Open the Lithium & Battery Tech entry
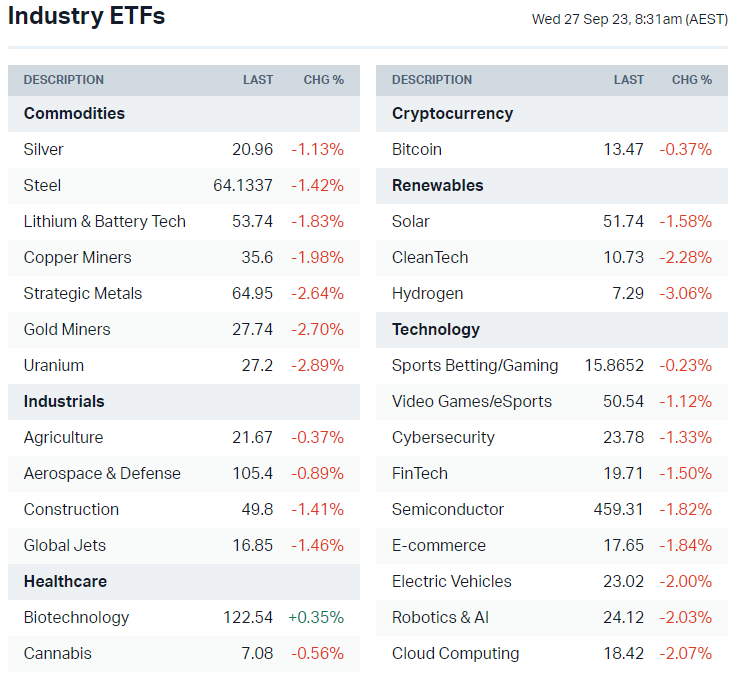Image resolution: width=738 pixels, height=673 pixels. coord(105,222)
